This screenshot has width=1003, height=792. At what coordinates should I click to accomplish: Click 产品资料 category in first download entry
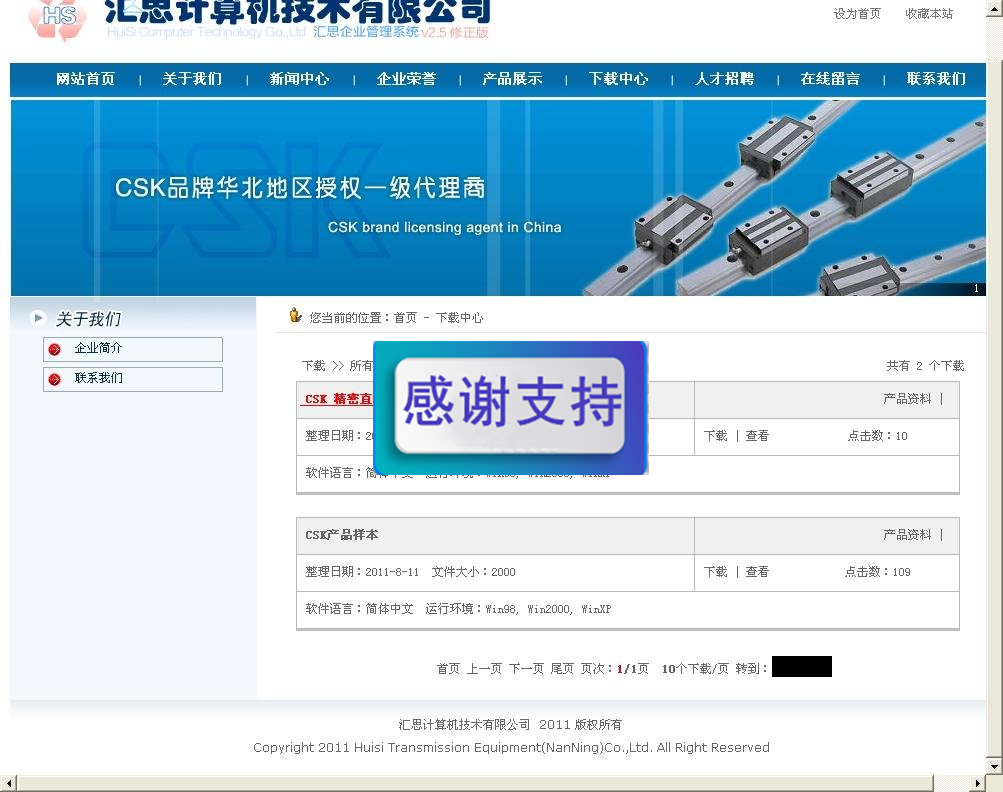point(907,399)
